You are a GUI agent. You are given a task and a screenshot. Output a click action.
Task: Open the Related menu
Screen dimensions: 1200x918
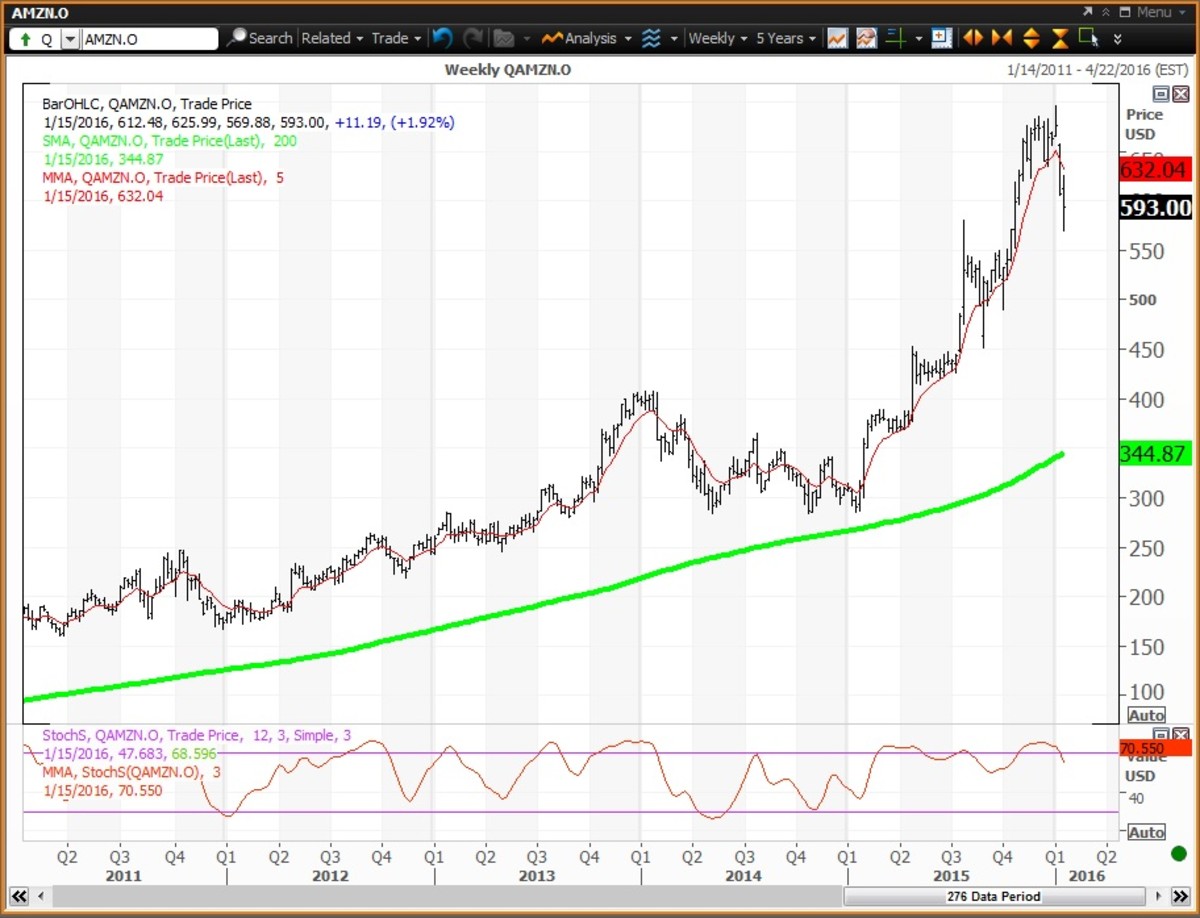pyautogui.click(x=329, y=38)
